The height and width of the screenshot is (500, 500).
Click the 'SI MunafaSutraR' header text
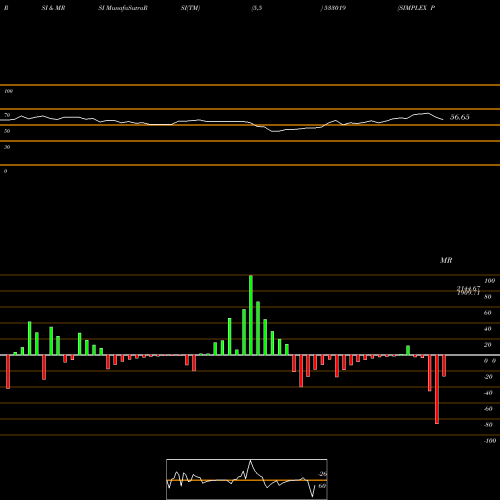123,8
